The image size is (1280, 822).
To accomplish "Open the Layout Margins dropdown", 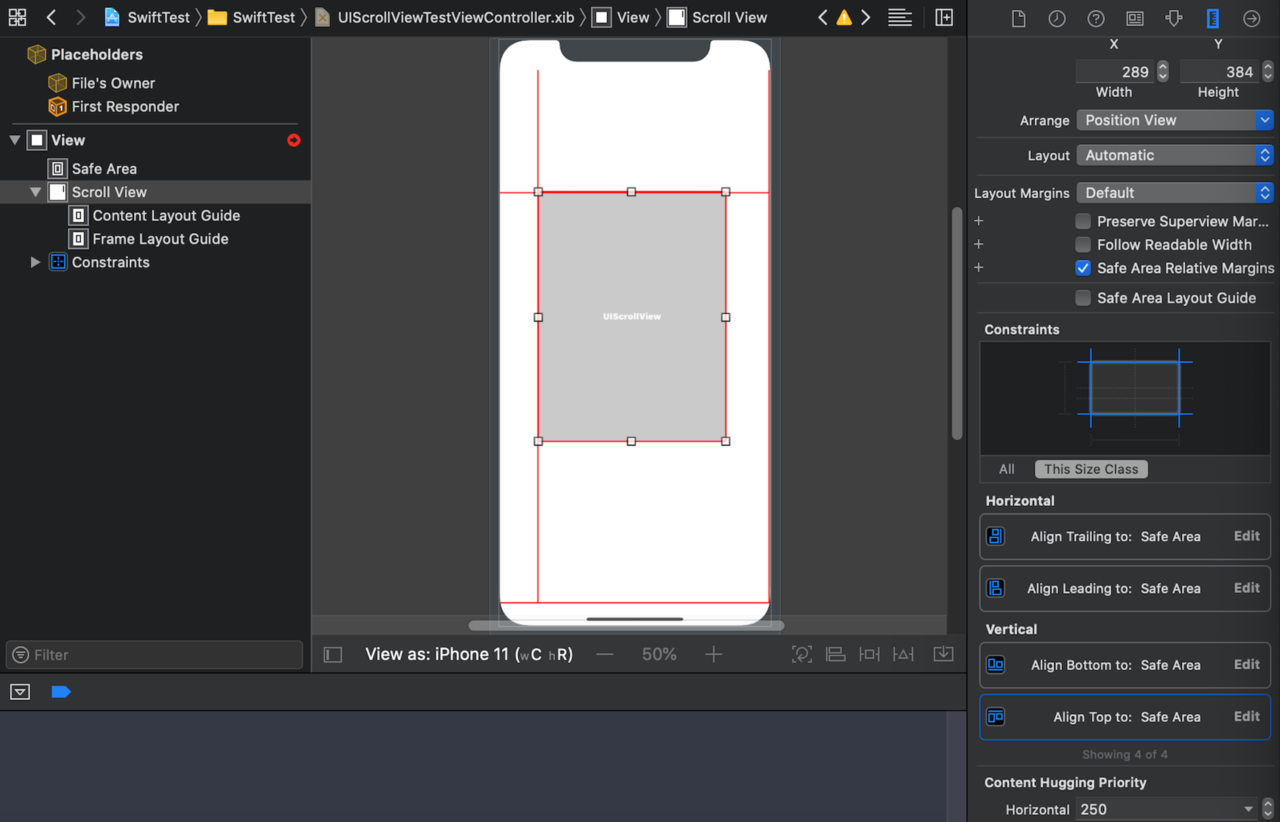I will tap(1174, 192).
